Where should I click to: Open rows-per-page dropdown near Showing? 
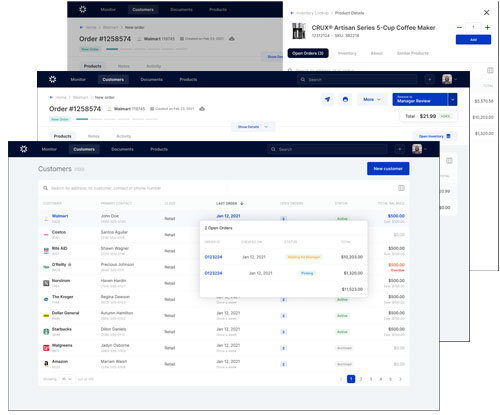(67, 379)
